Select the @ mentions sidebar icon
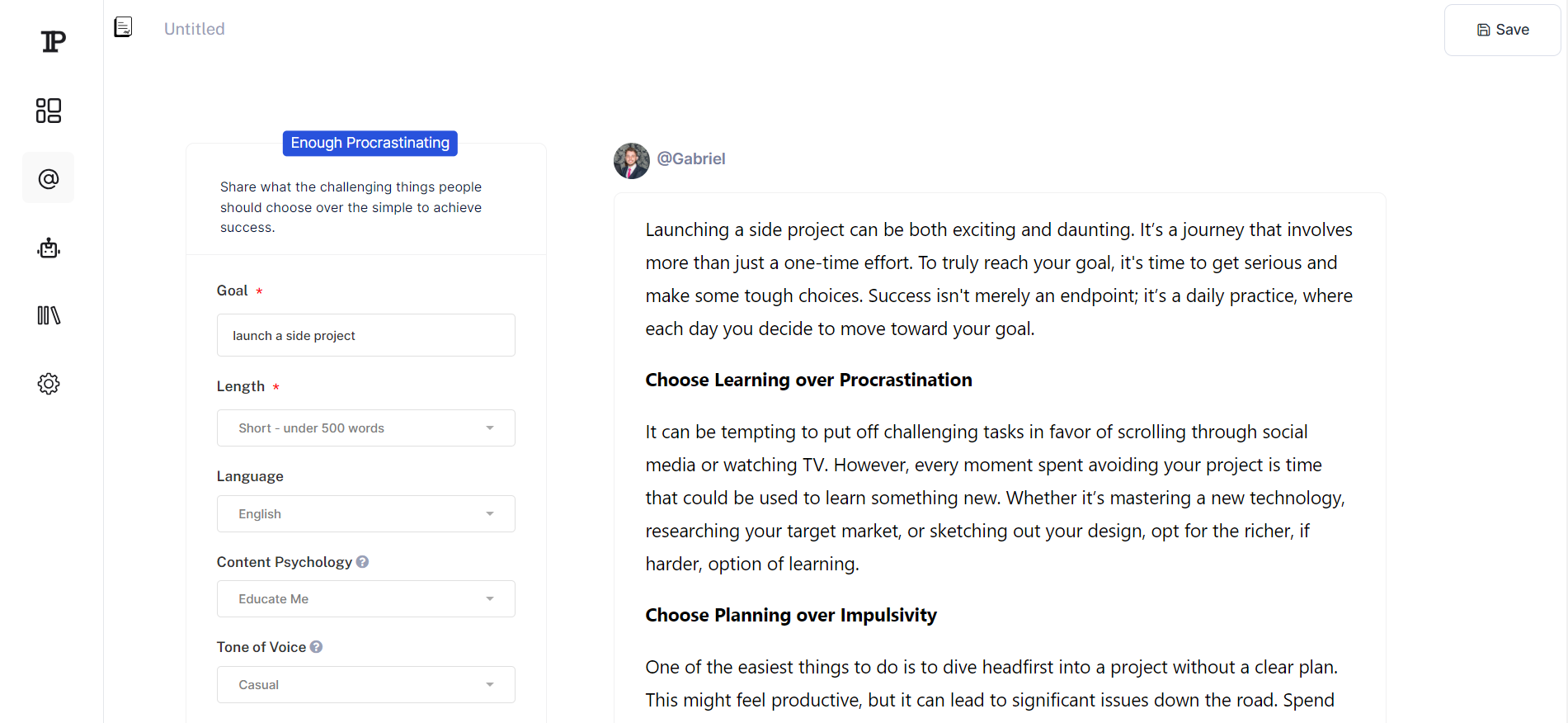The width and height of the screenshot is (1568, 723). 49,178
